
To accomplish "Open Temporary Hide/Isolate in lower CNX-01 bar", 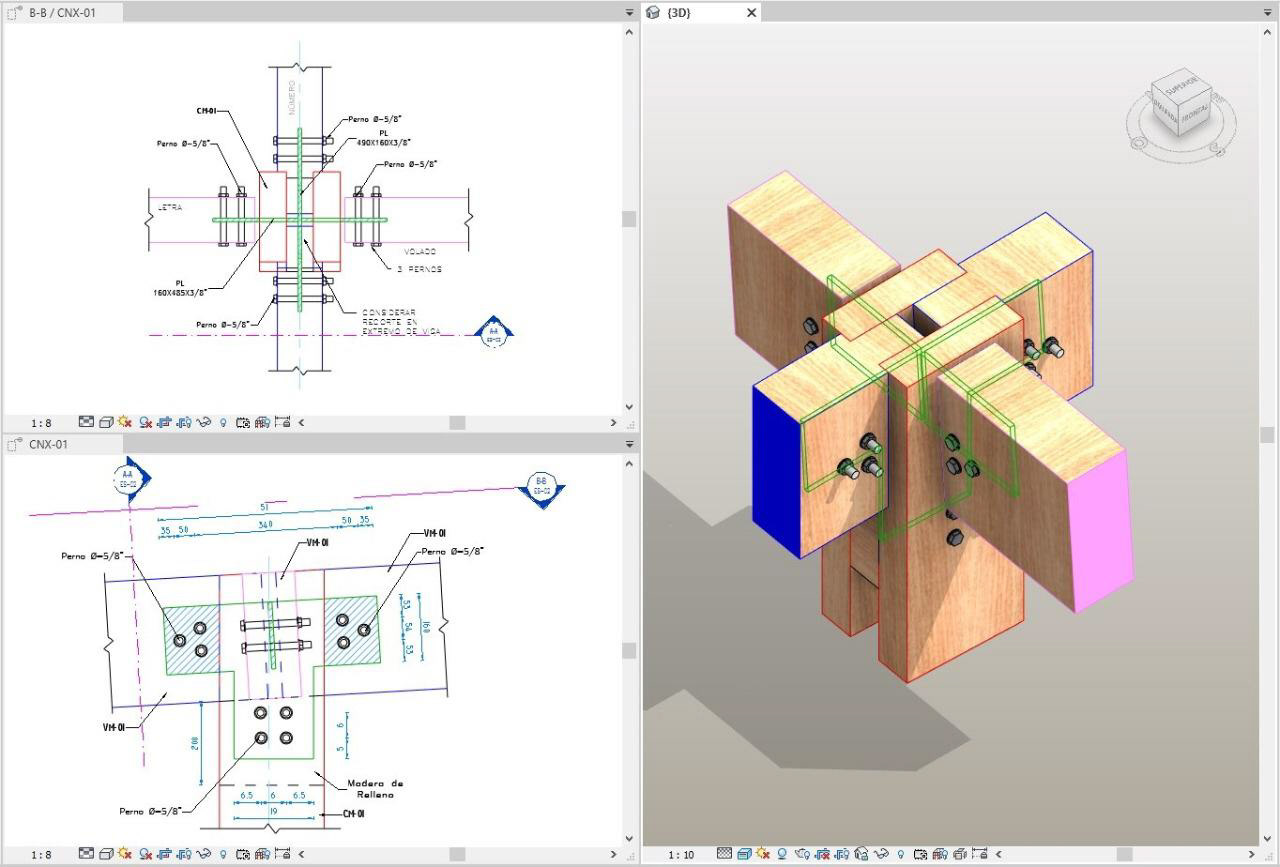I will (x=204, y=854).
